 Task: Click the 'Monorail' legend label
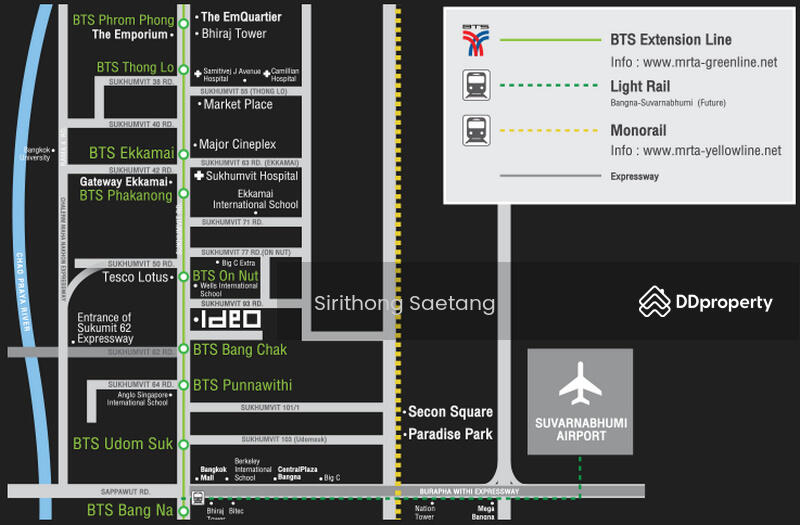638,131
